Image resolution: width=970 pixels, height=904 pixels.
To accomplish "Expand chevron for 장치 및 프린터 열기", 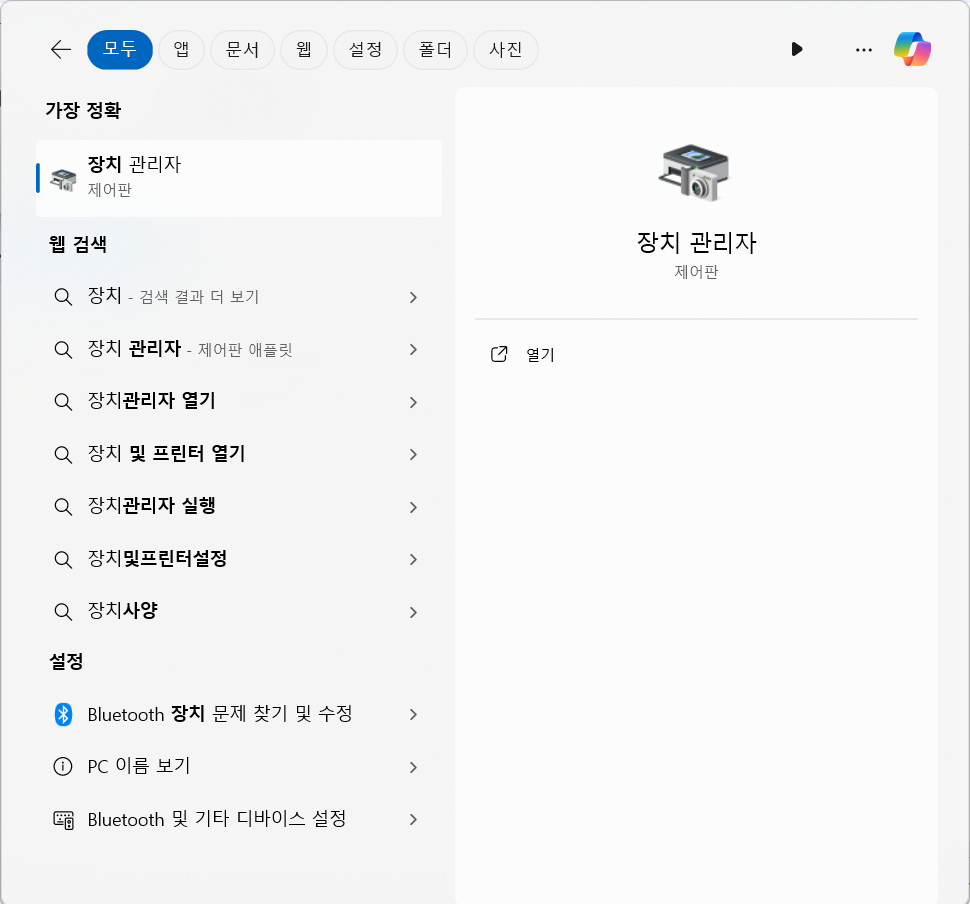I will (x=413, y=455).
